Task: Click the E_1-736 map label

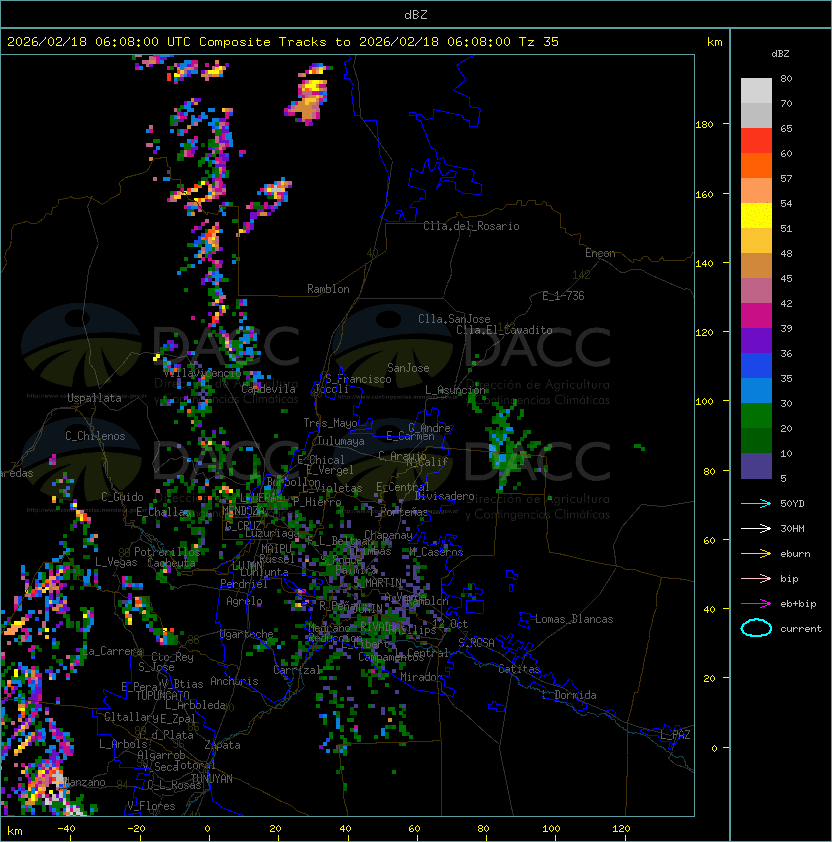Action: tap(563, 295)
